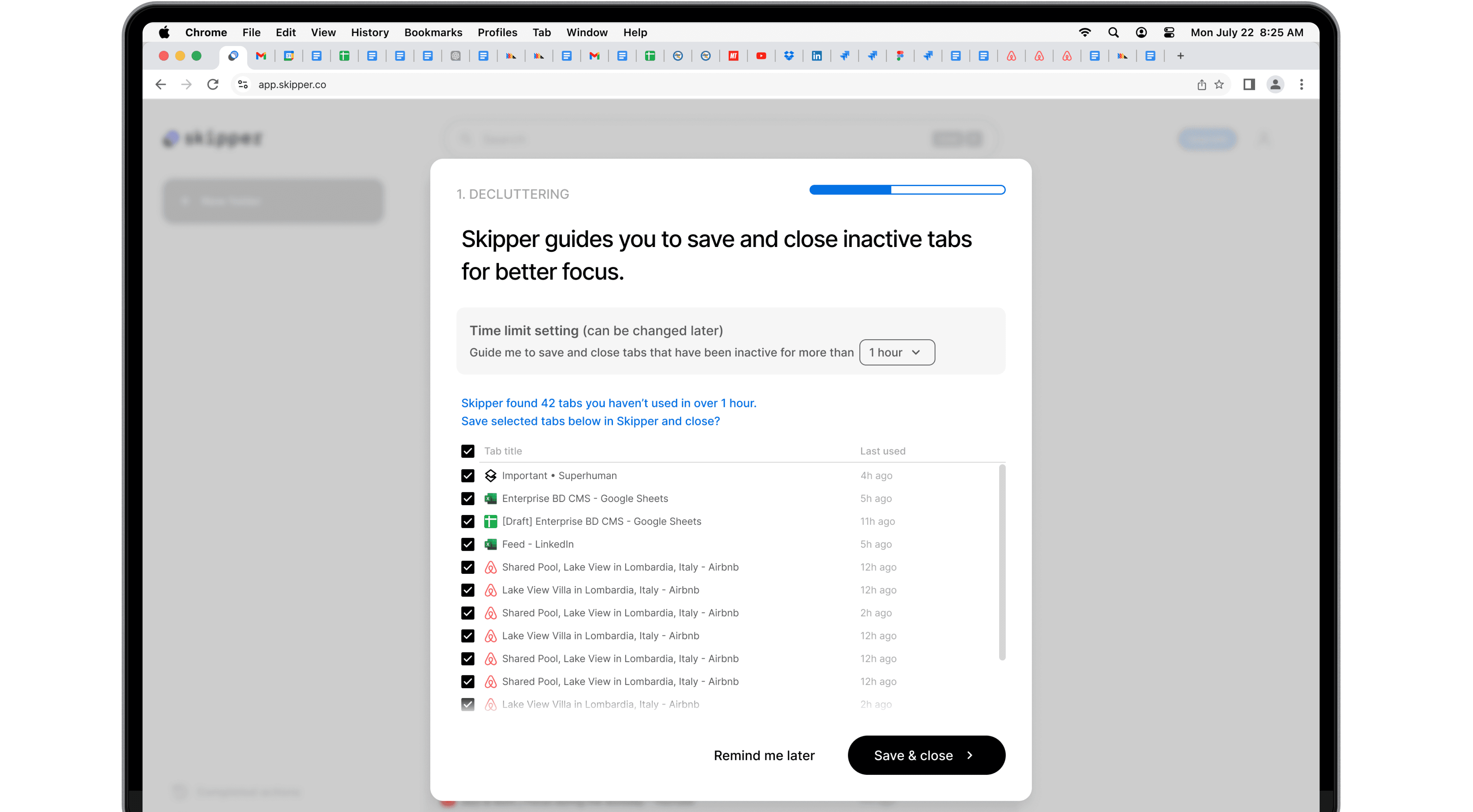Uncheck the Important • Superhuman tab
The height and width of the screenshot is (812, 1473).
468,475
